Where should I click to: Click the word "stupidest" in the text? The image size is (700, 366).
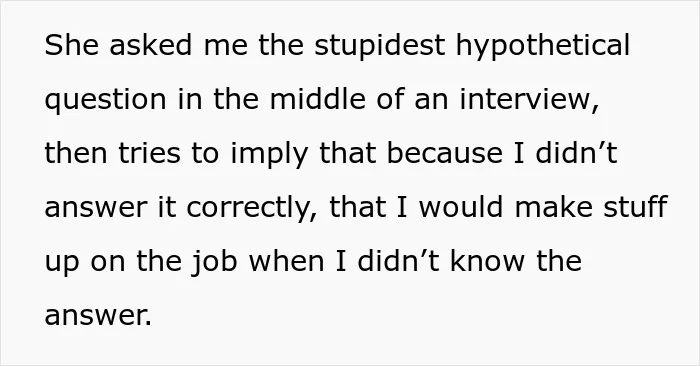[x=379, y=46]
